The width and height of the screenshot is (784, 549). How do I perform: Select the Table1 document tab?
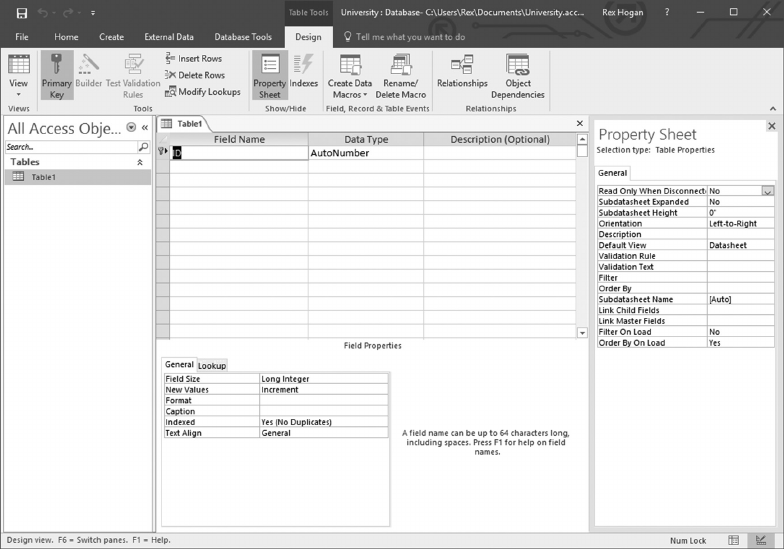pyautogui.click(x=183, y=124)
